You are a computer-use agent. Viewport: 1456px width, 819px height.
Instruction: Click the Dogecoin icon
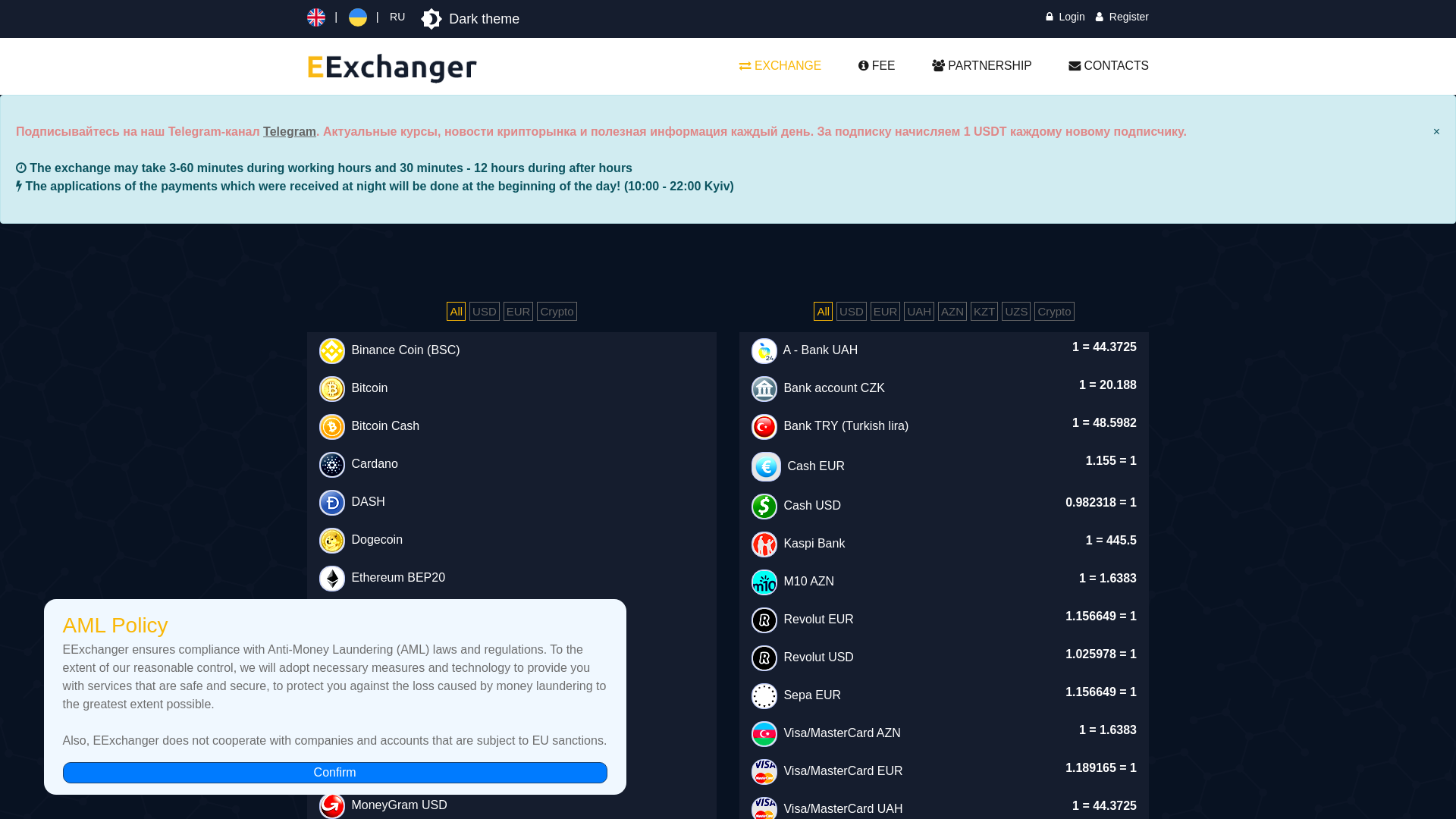pos(332,541)
